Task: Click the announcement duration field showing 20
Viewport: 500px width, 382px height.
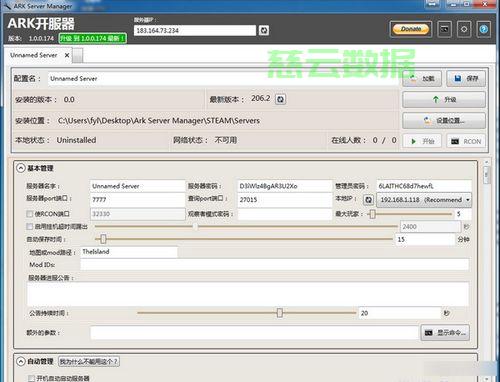Action: point(400,313)
